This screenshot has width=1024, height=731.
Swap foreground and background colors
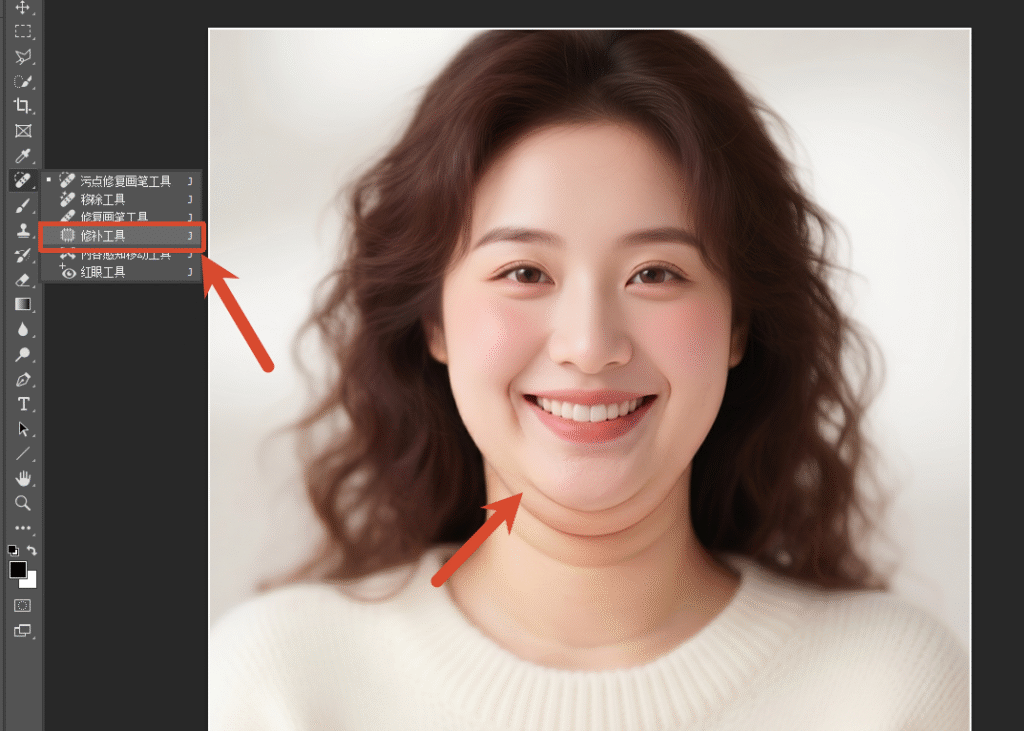[x=32, y=550]
